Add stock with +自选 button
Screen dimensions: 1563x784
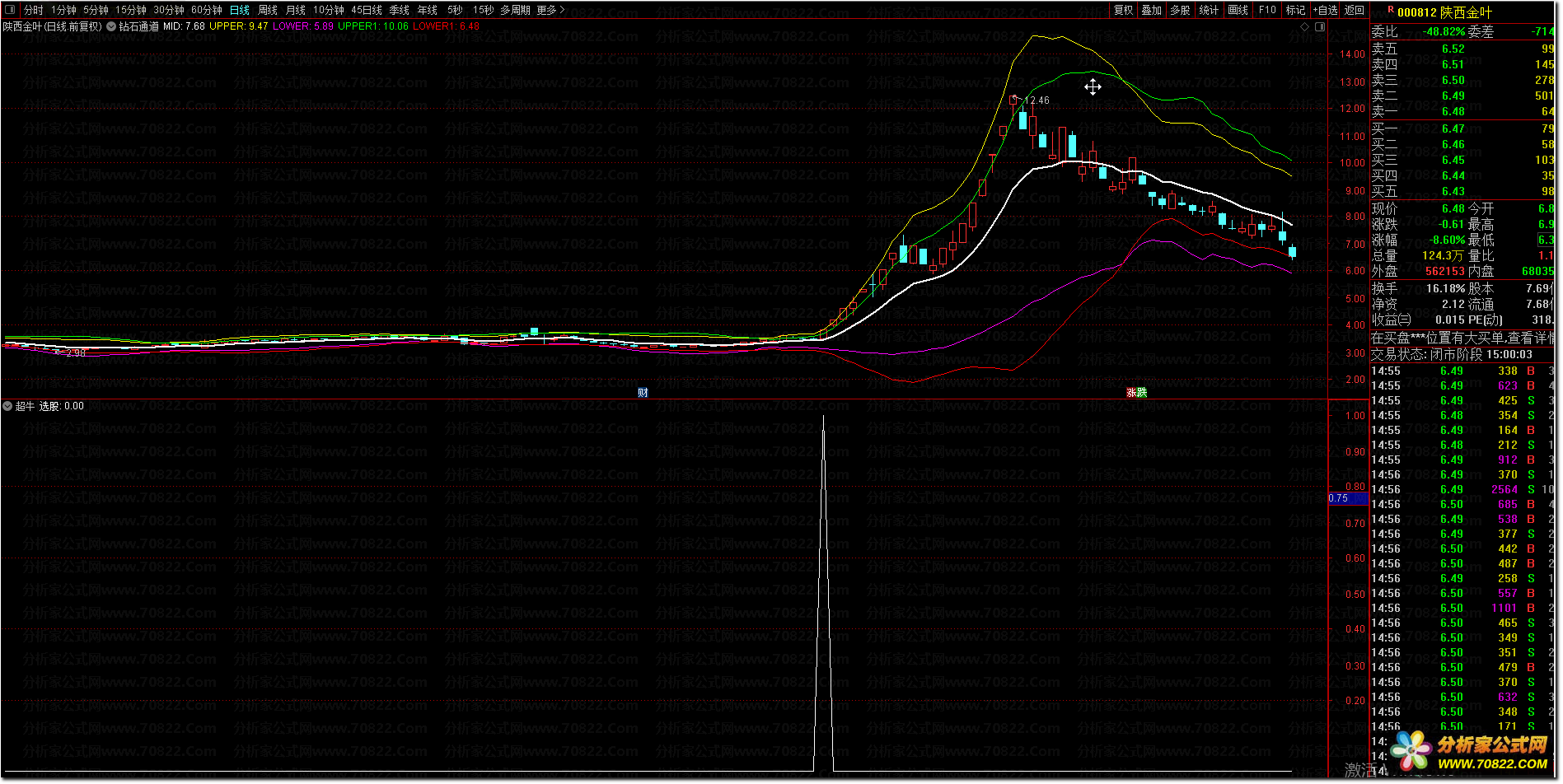point(1326,10)
